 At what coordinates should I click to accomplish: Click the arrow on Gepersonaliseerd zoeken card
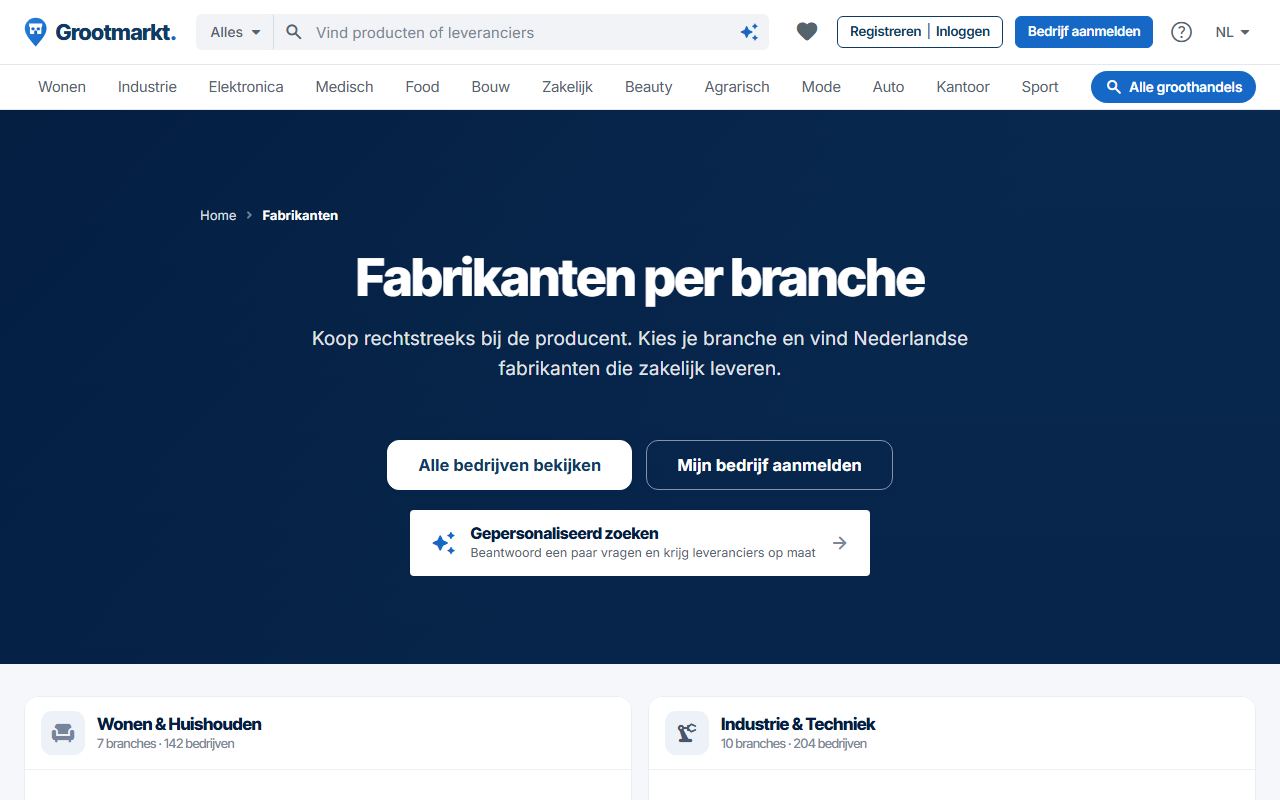pyautogui.click(x=840, y=543)
